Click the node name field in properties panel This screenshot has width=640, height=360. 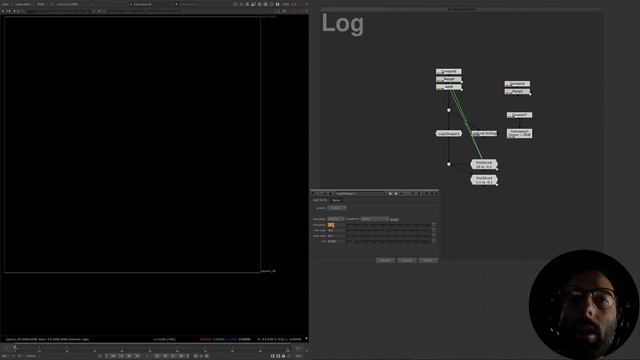point(360,193)
